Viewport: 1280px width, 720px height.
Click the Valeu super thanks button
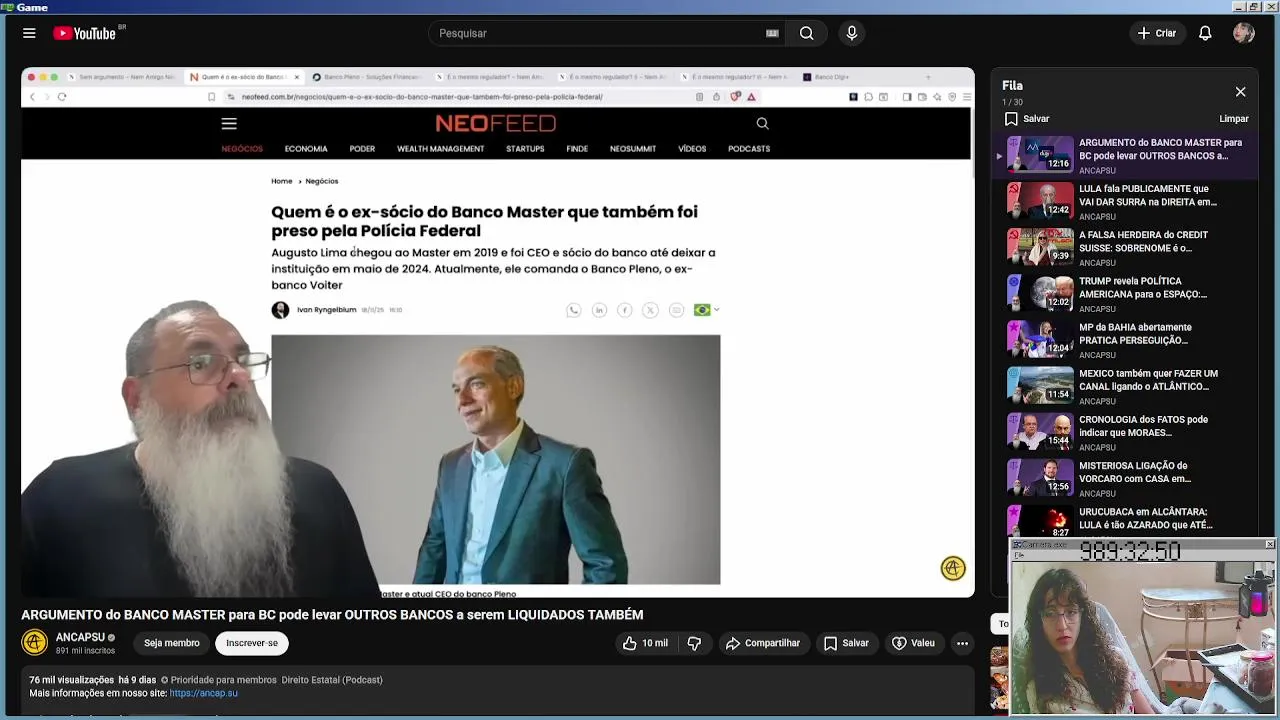pyautogui.click(x=913, y=643)
